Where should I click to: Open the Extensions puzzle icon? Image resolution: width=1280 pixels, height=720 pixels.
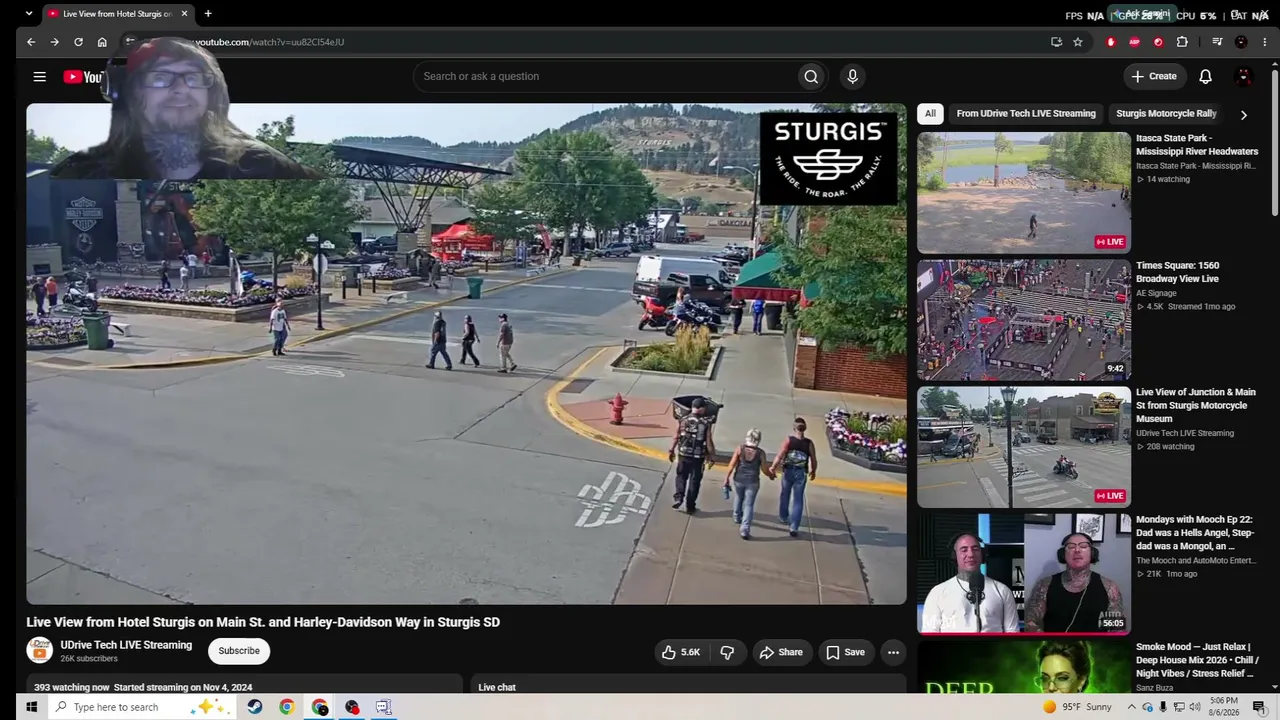click(x=1182, y=42)
